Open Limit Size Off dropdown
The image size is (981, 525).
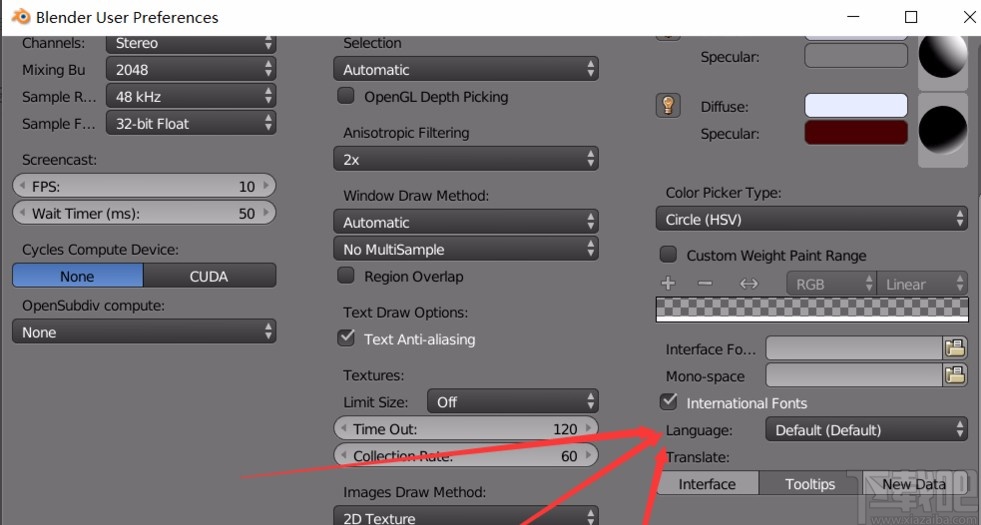(512, 402)
